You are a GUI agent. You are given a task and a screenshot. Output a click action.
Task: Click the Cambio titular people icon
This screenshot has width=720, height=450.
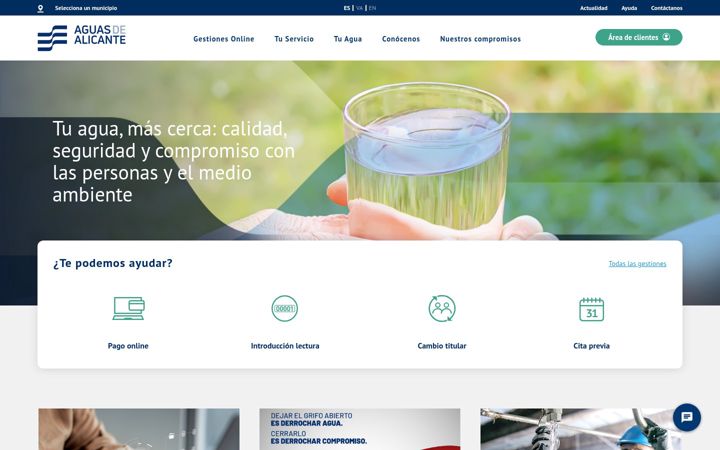442,309
